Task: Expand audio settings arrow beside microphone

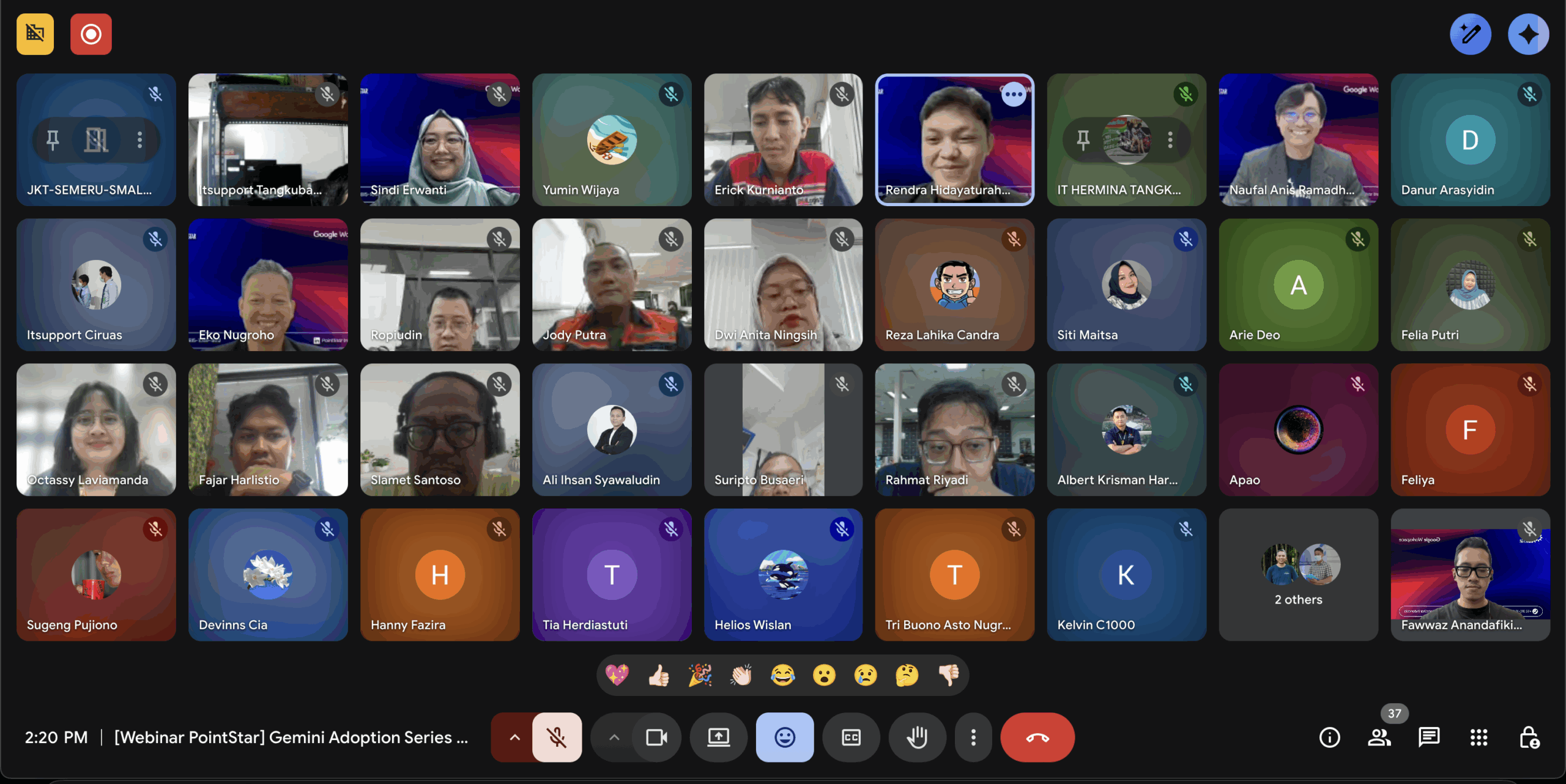Action: pyautogui.click(x=514, y=738)
